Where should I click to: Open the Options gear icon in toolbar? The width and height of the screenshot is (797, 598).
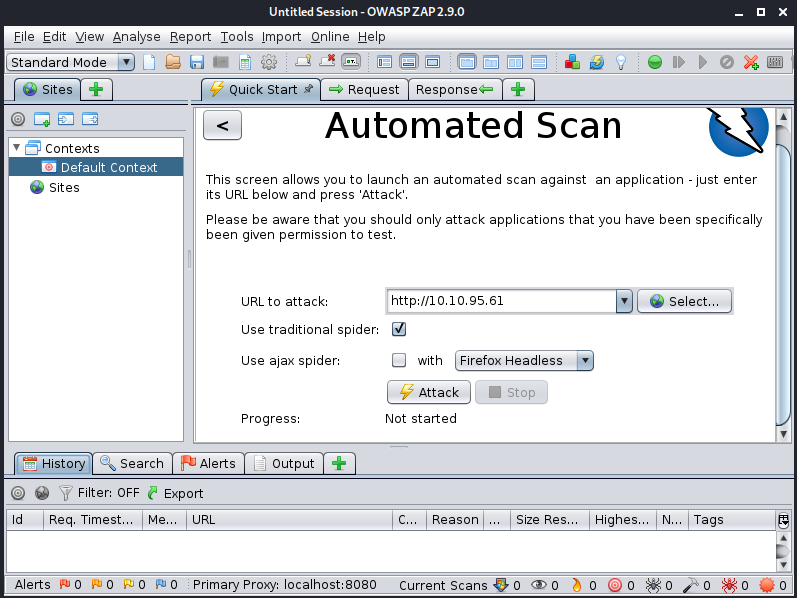click(268, 62)
